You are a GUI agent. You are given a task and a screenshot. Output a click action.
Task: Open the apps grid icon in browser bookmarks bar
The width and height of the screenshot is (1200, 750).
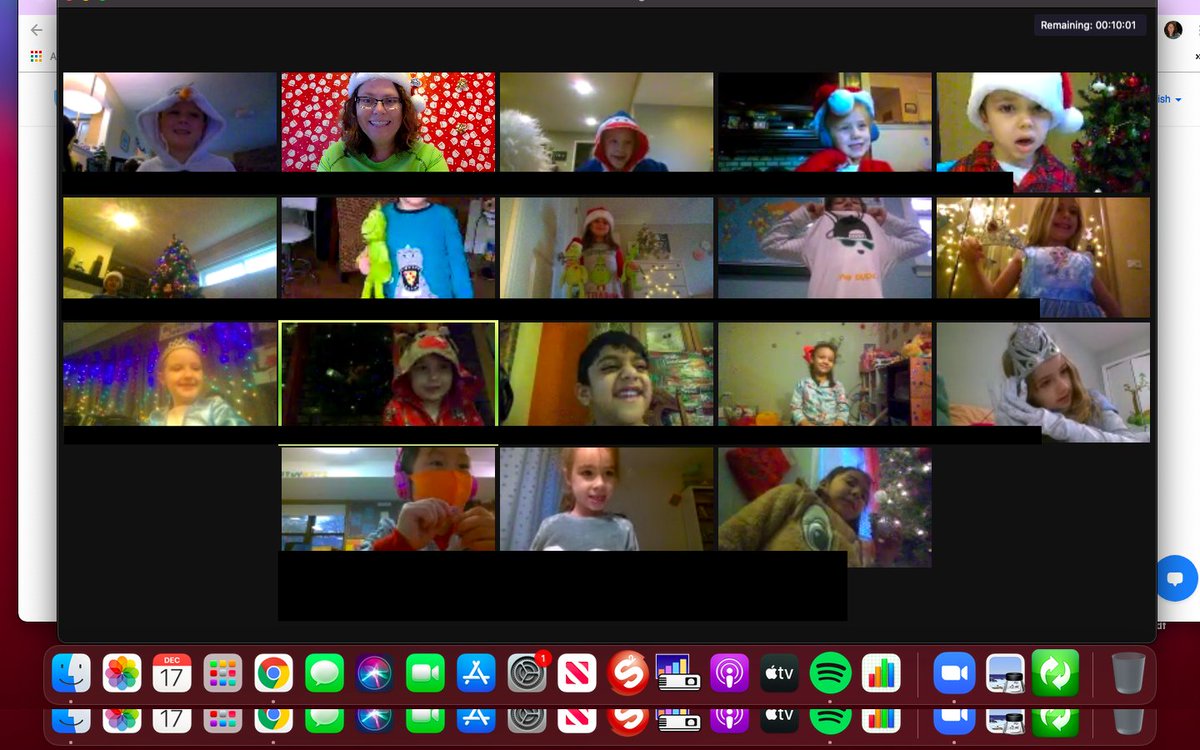coord(36,58)
